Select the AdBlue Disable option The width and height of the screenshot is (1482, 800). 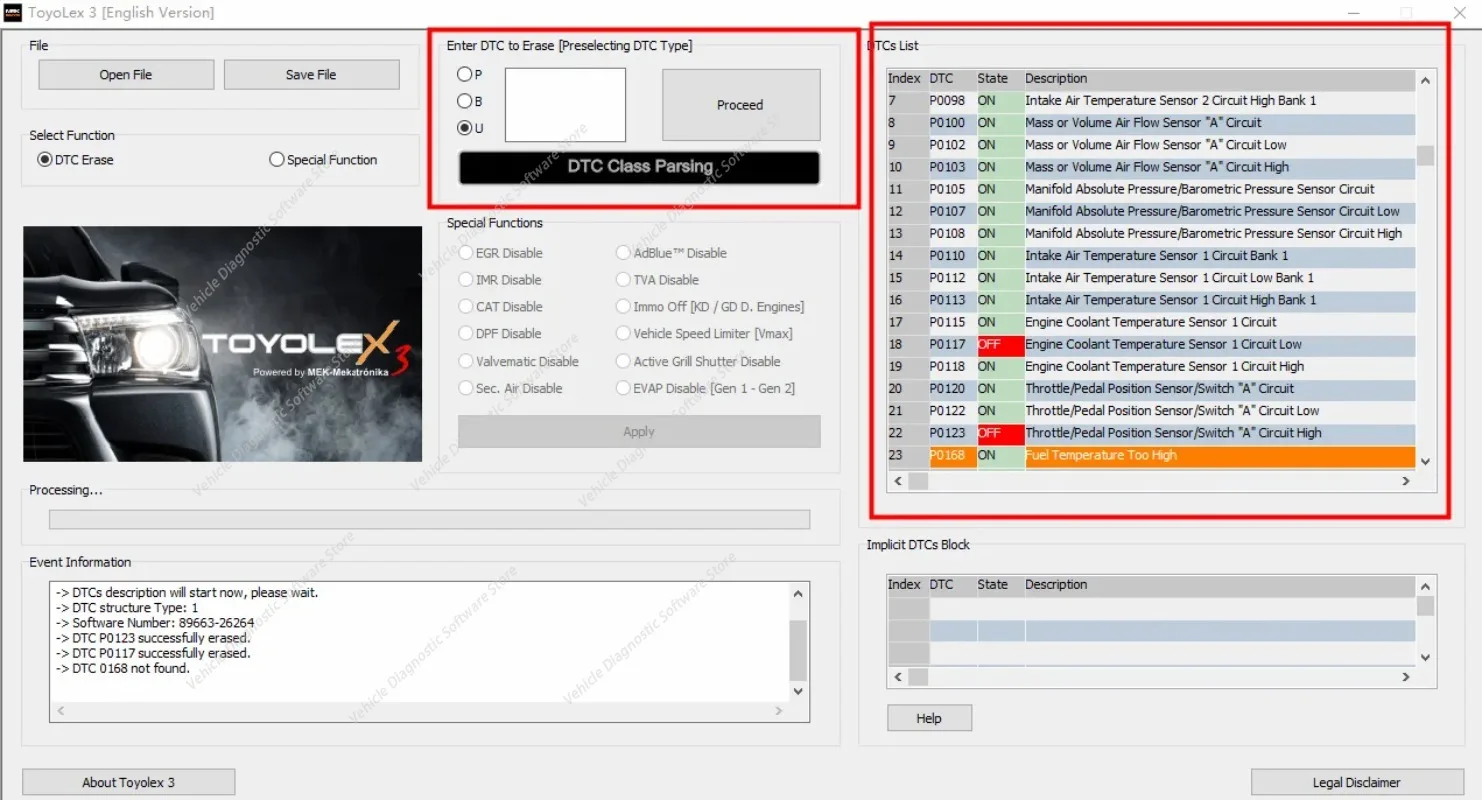(x=672, y=254)
